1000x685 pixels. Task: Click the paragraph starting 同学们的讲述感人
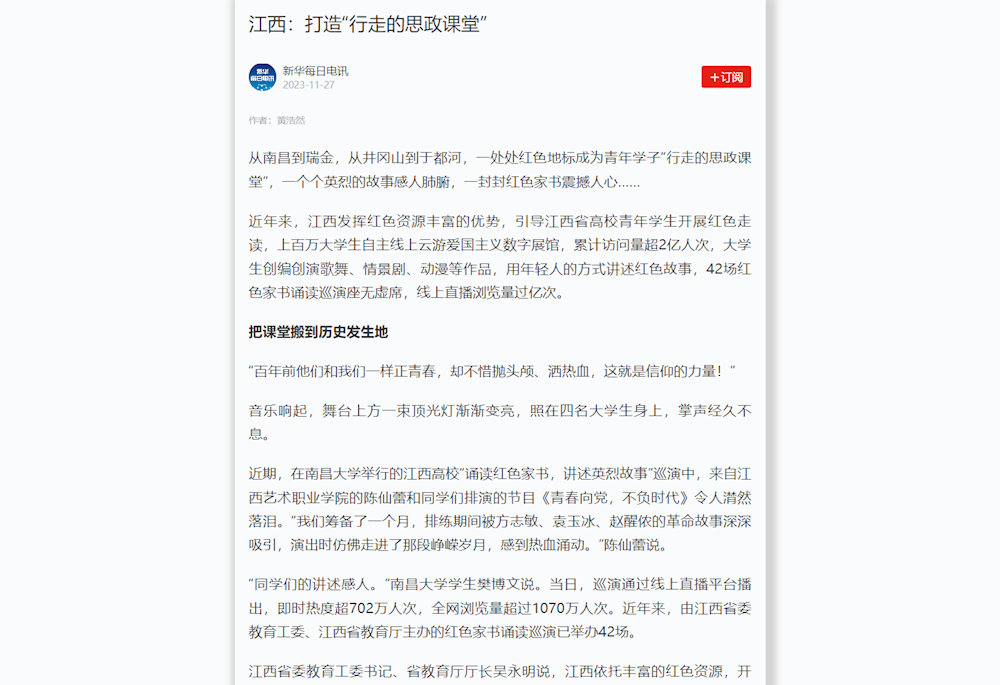500,608
